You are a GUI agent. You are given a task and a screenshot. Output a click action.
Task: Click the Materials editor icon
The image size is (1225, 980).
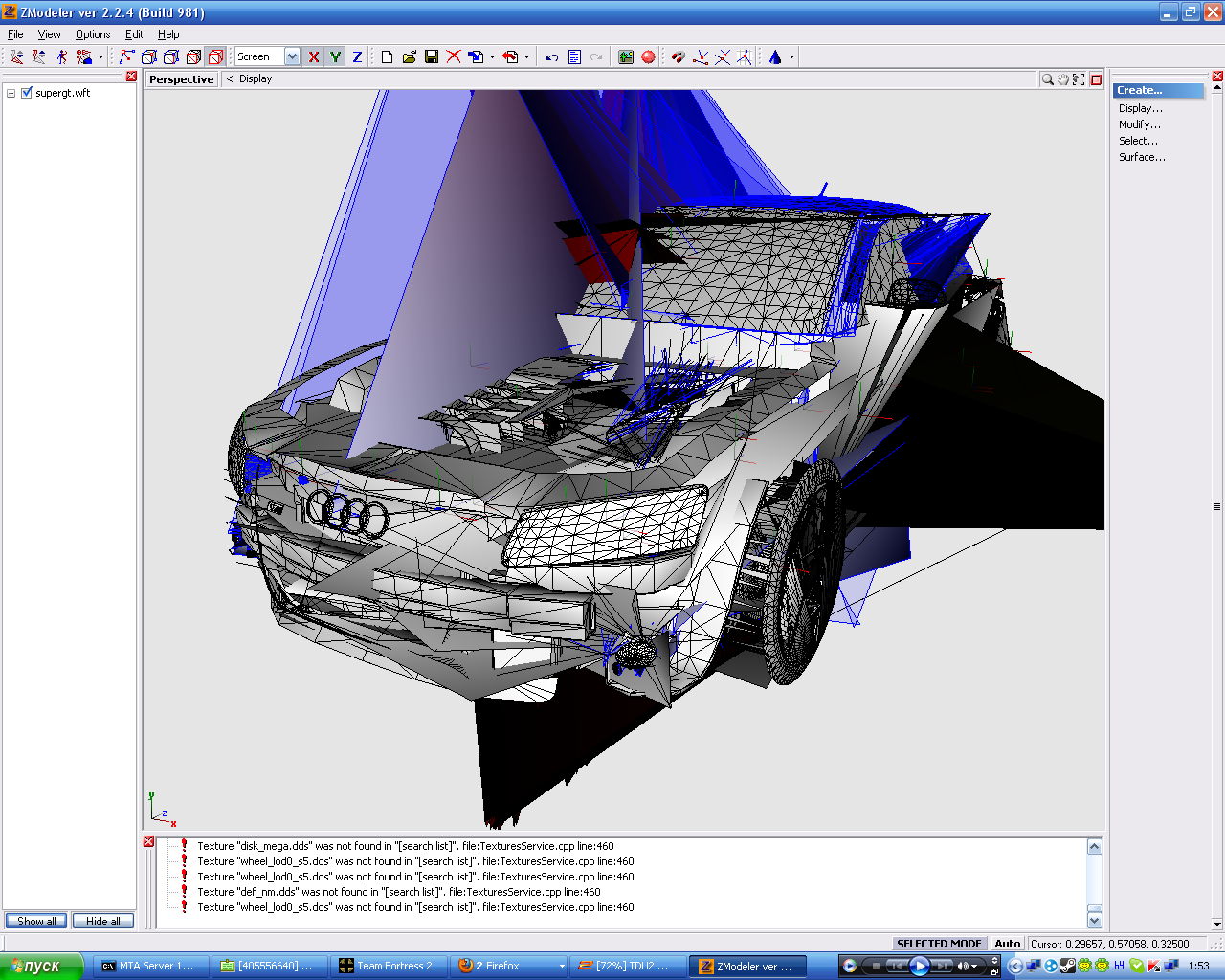pyautogui.click(x=626, y=56)
